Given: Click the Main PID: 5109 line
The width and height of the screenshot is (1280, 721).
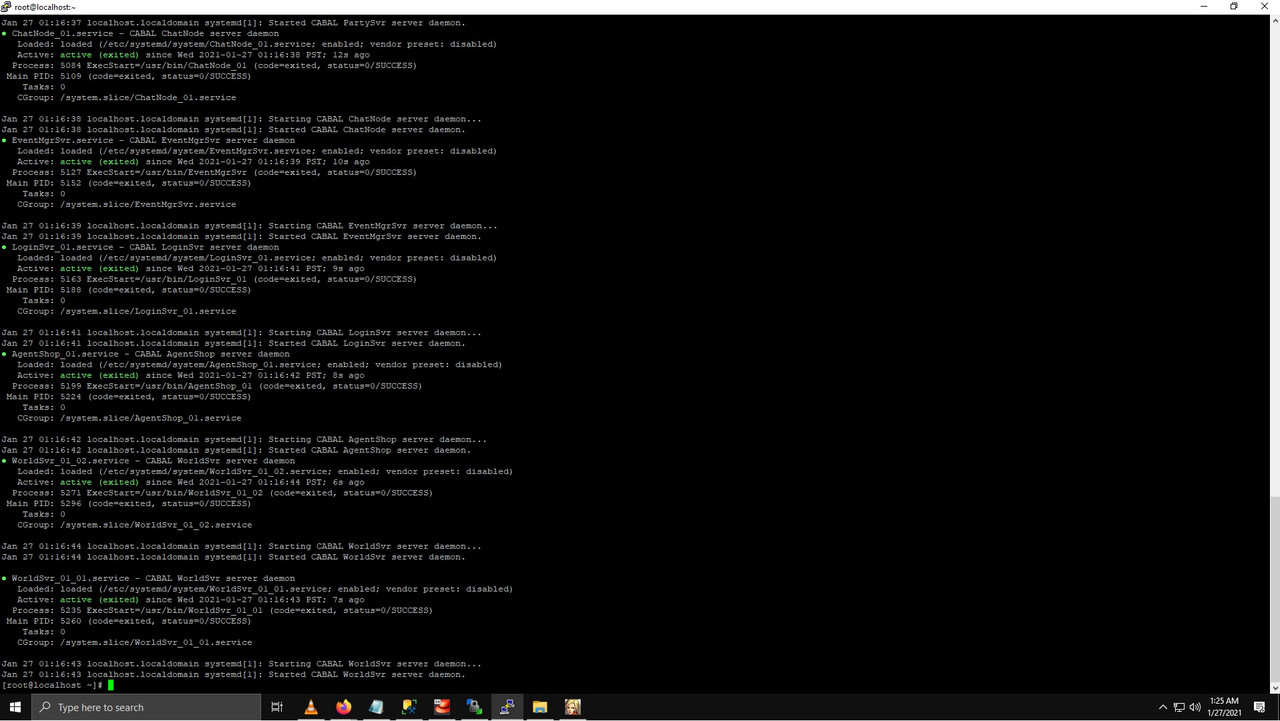Looking at the screenshot, I should [x=131, y=76].
